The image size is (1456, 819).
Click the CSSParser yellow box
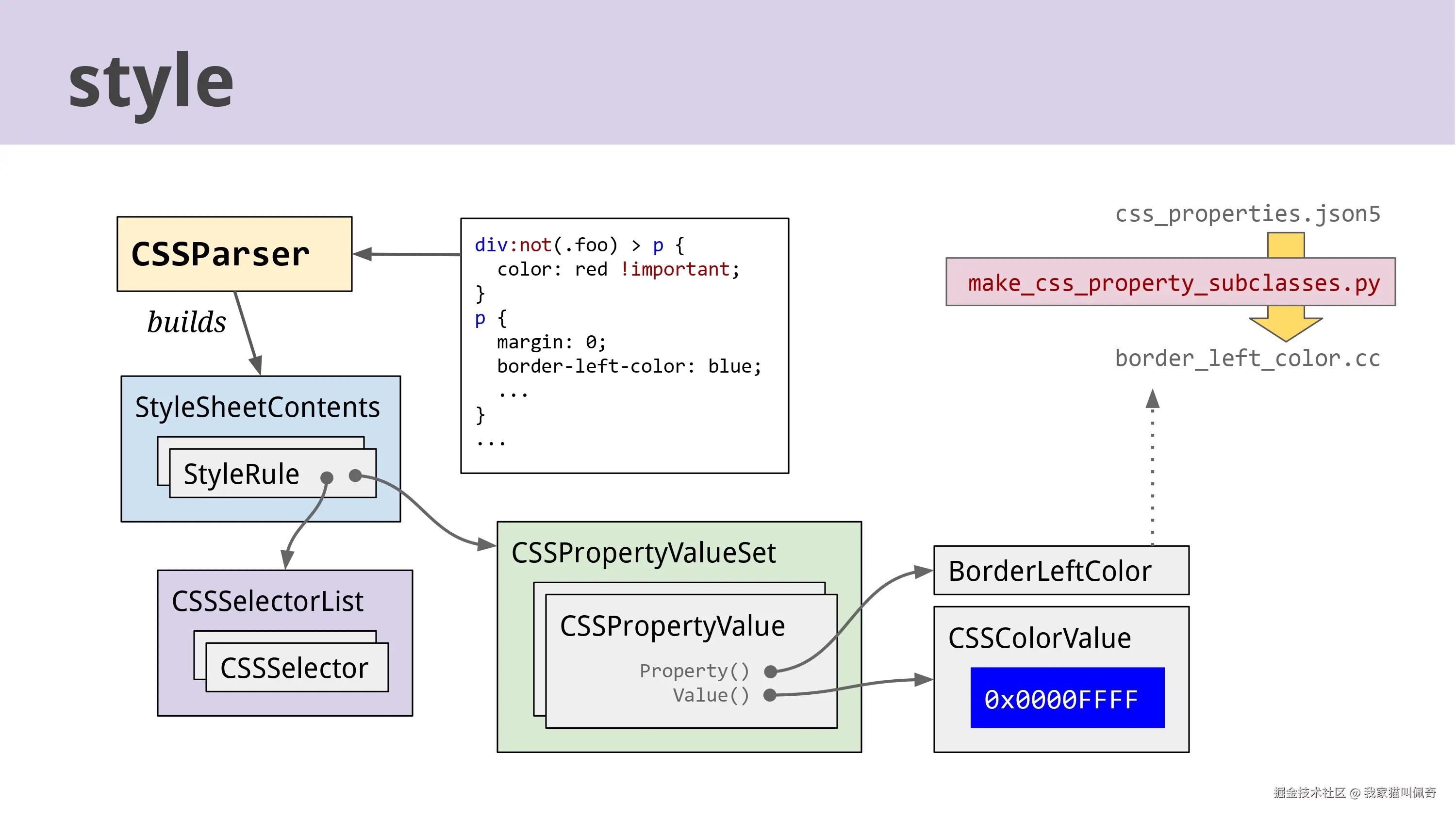(x=234, y=254)
